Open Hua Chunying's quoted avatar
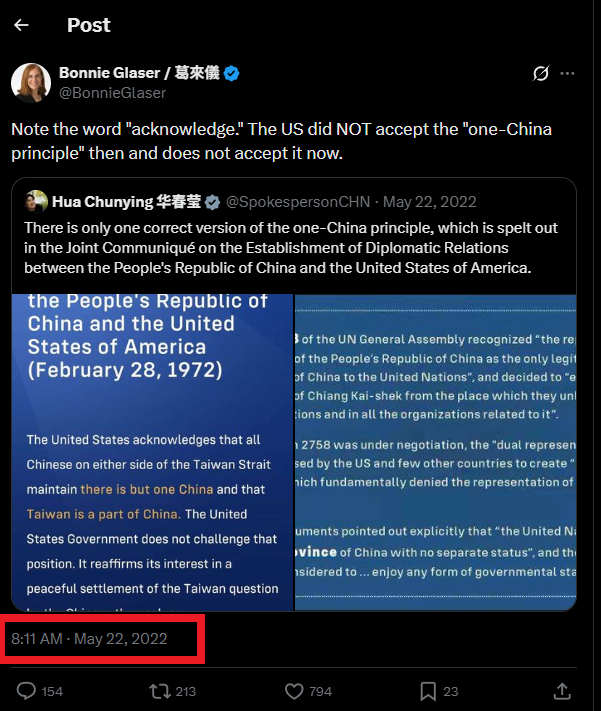The image size is (601, 711). [x=36, y=201]
